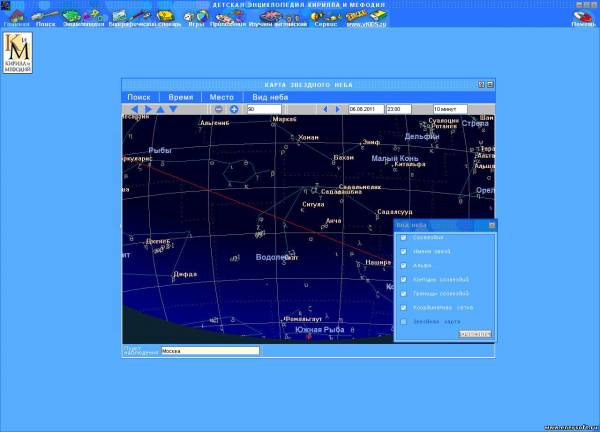Open the Время menu
This screenshot has height=432, width=600.
point(181,97)
